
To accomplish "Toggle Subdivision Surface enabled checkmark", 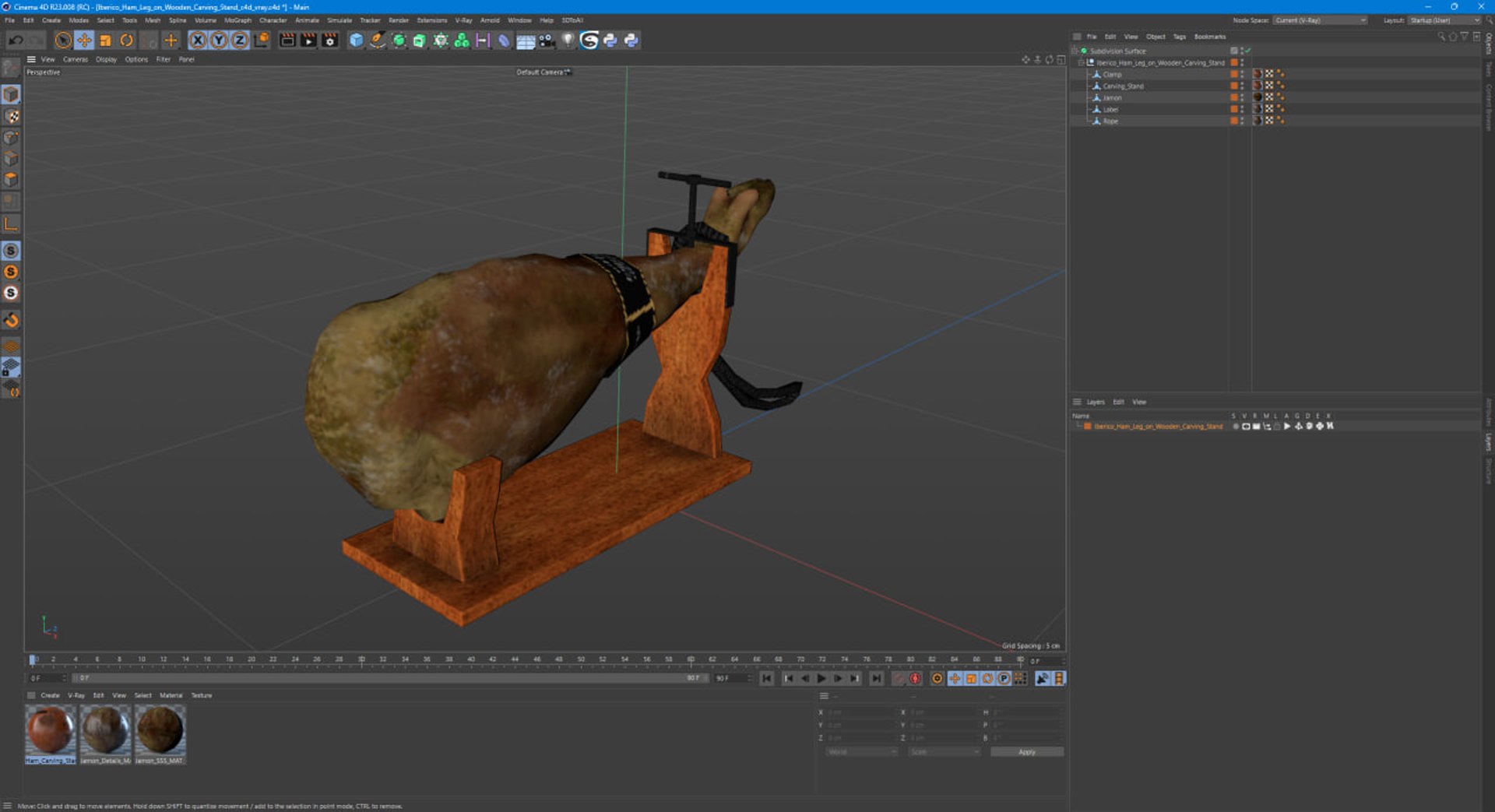I will tap(1247, 51).
